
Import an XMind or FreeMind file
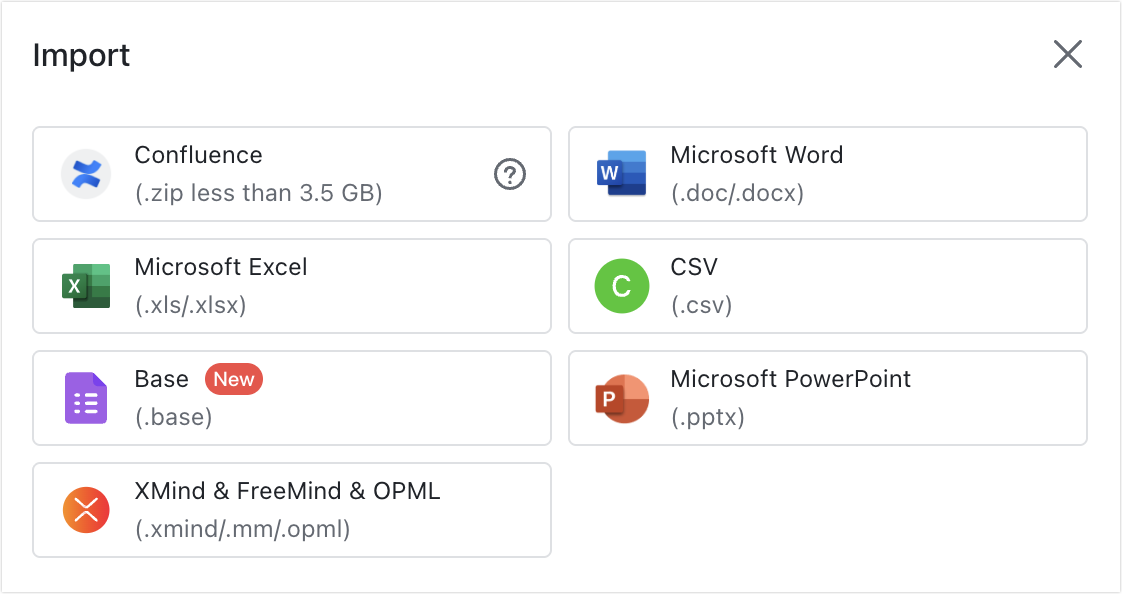(x=292, y=510)
